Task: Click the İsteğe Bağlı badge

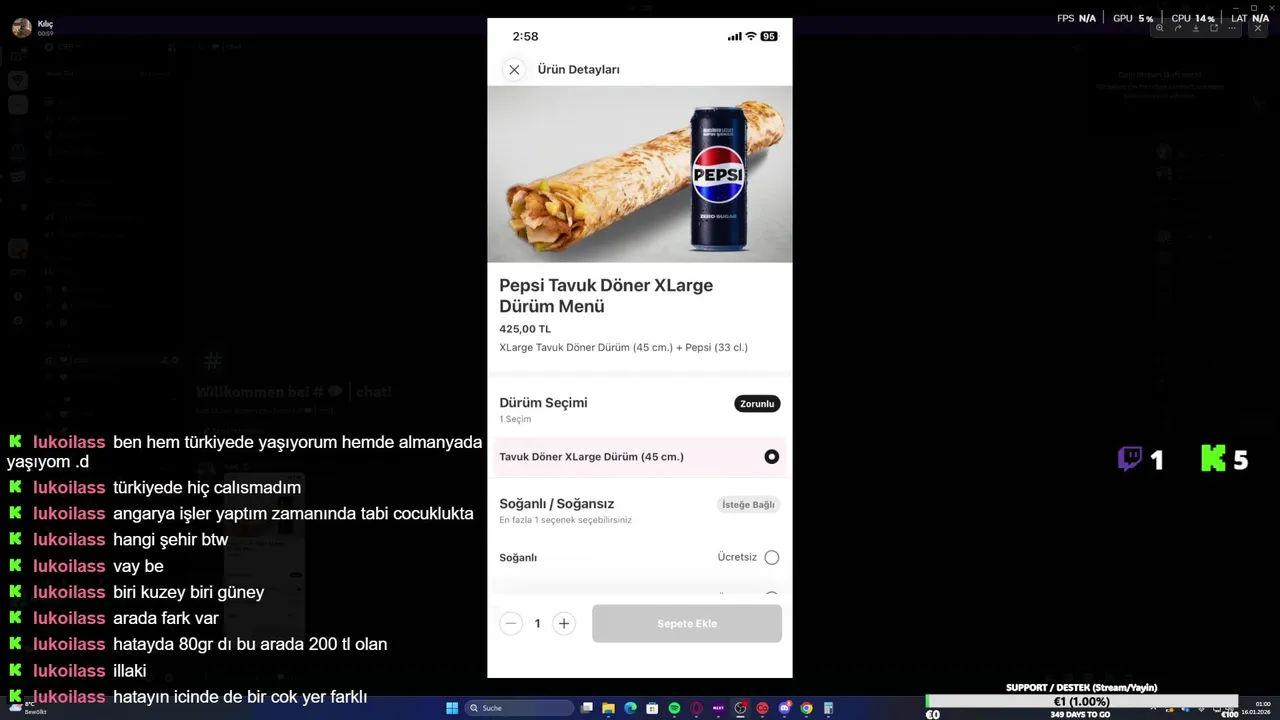Action: click(x=749, y=505)
